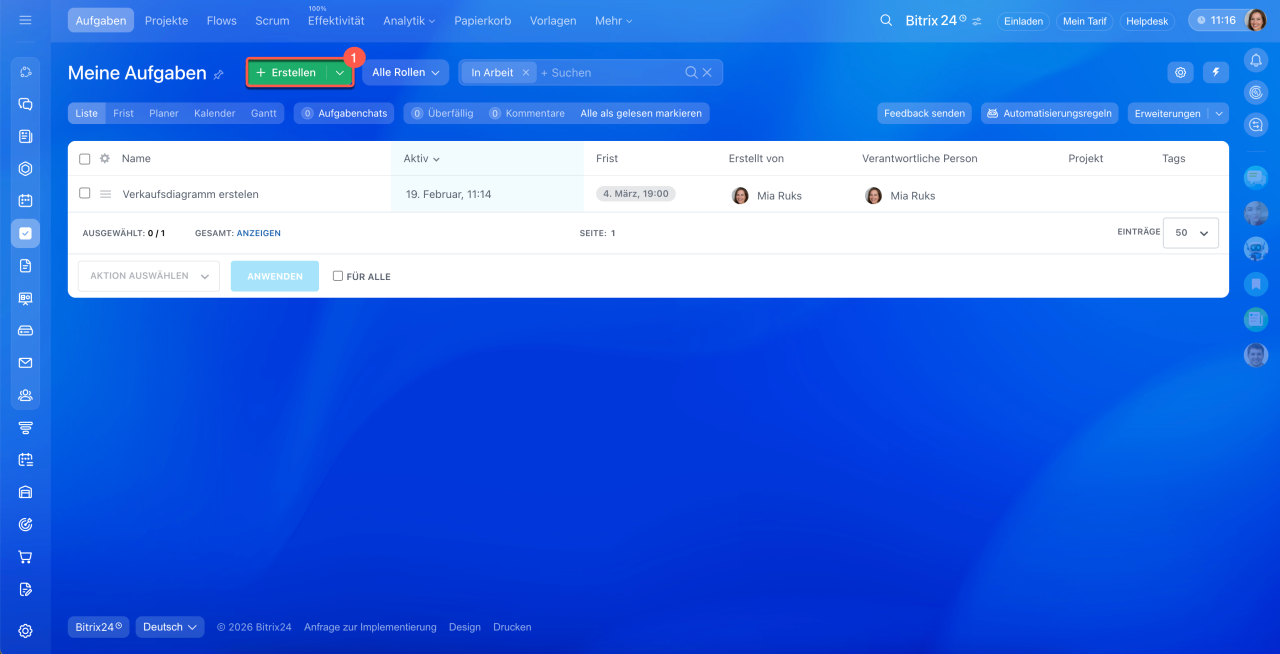Click the search magnifier in the top bar
The image size is (1280, 654).
(886, 20)
